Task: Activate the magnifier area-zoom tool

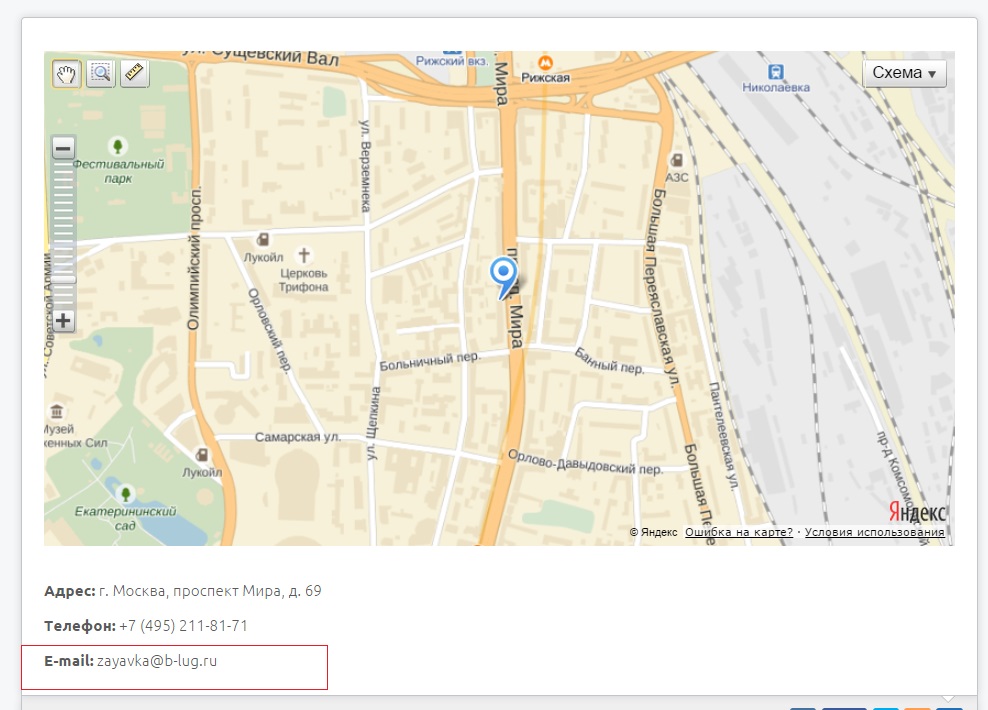Action: 100,74
